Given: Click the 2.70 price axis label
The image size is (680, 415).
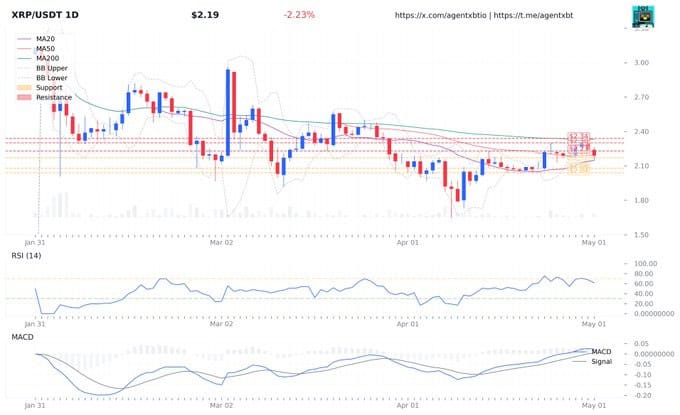Looking at the screenshot, I should (x=641, y=97).
